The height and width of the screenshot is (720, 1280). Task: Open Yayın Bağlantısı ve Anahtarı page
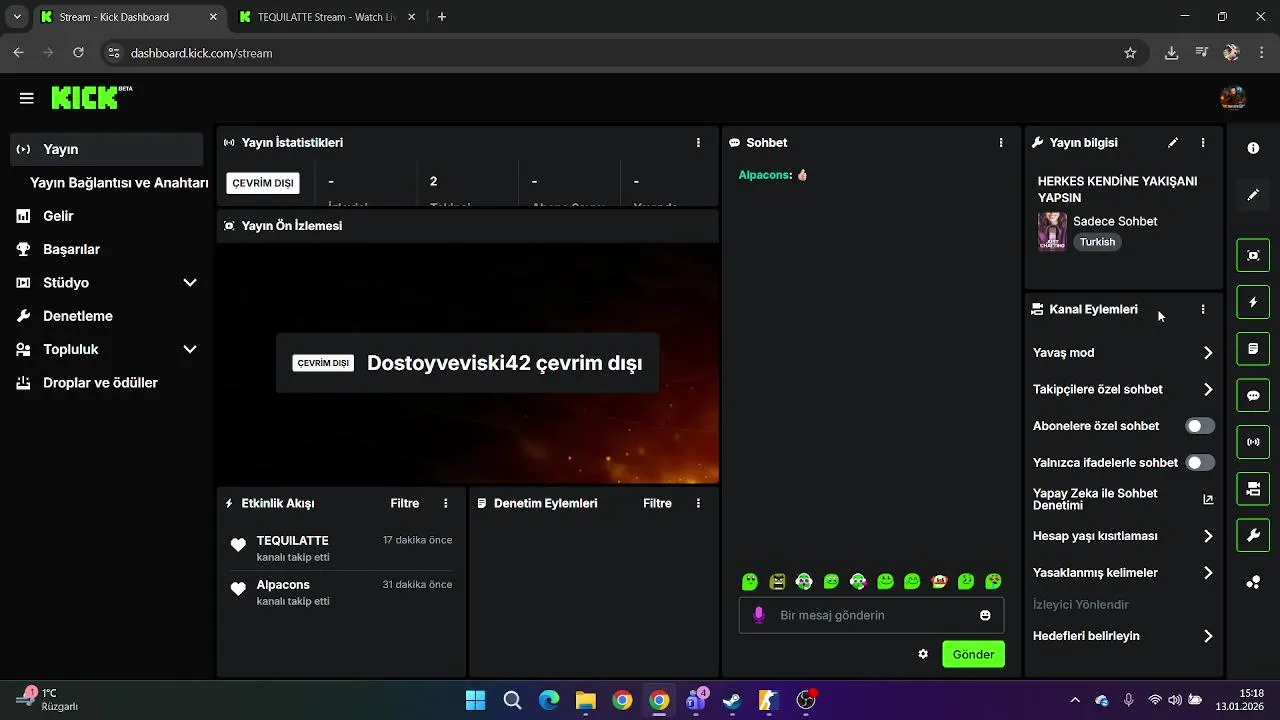[119, 183]
